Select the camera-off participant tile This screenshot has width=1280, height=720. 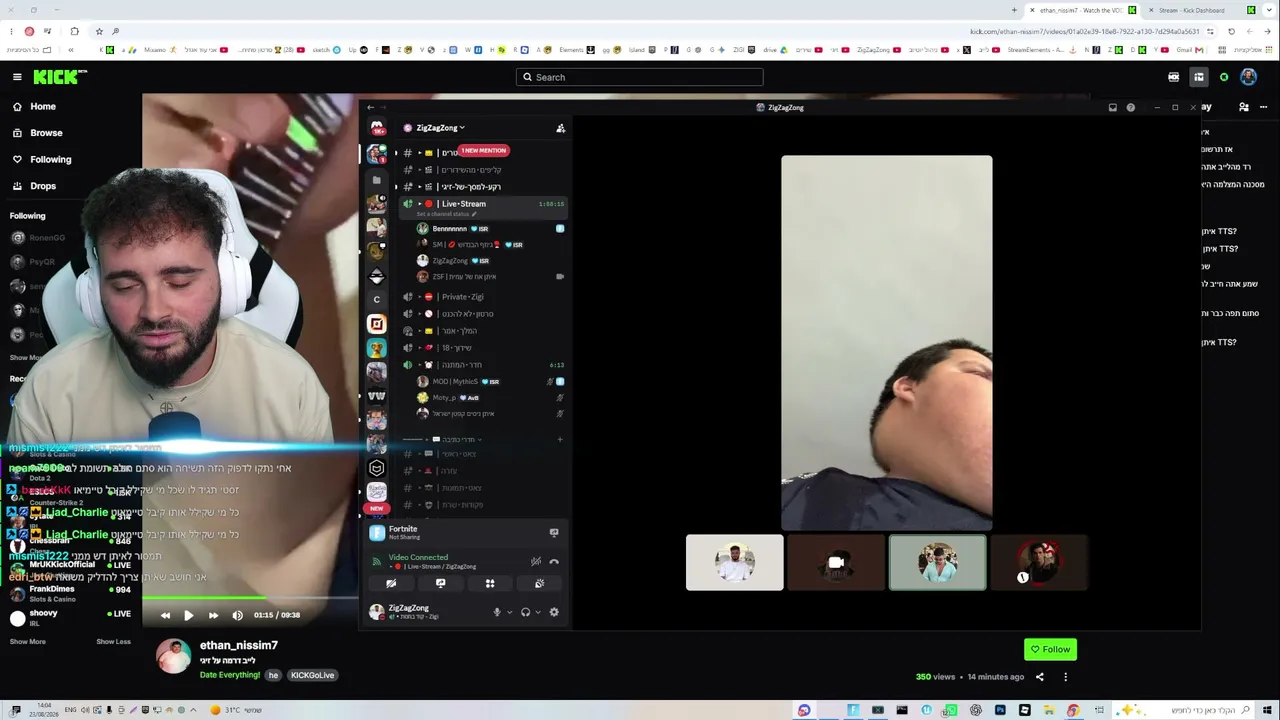(x=836, y=563)
